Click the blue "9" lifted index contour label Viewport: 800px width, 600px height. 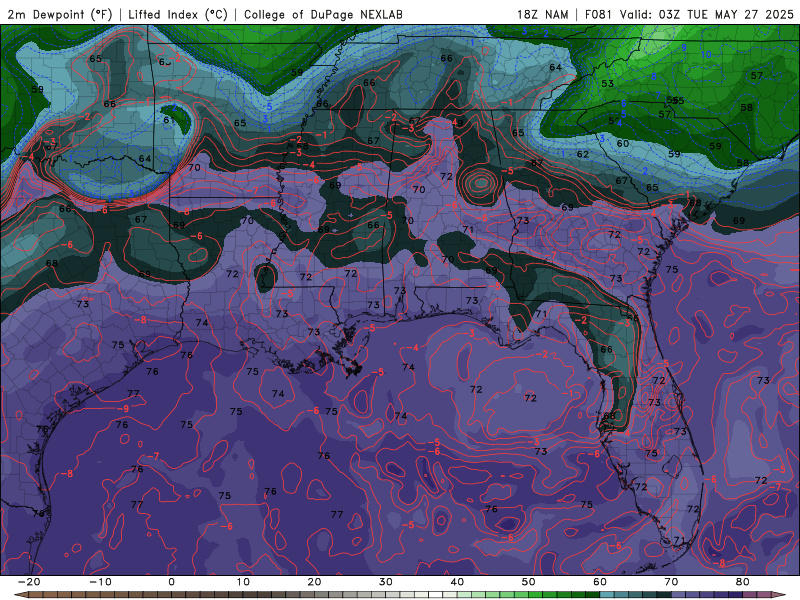(x=684, y=47)
